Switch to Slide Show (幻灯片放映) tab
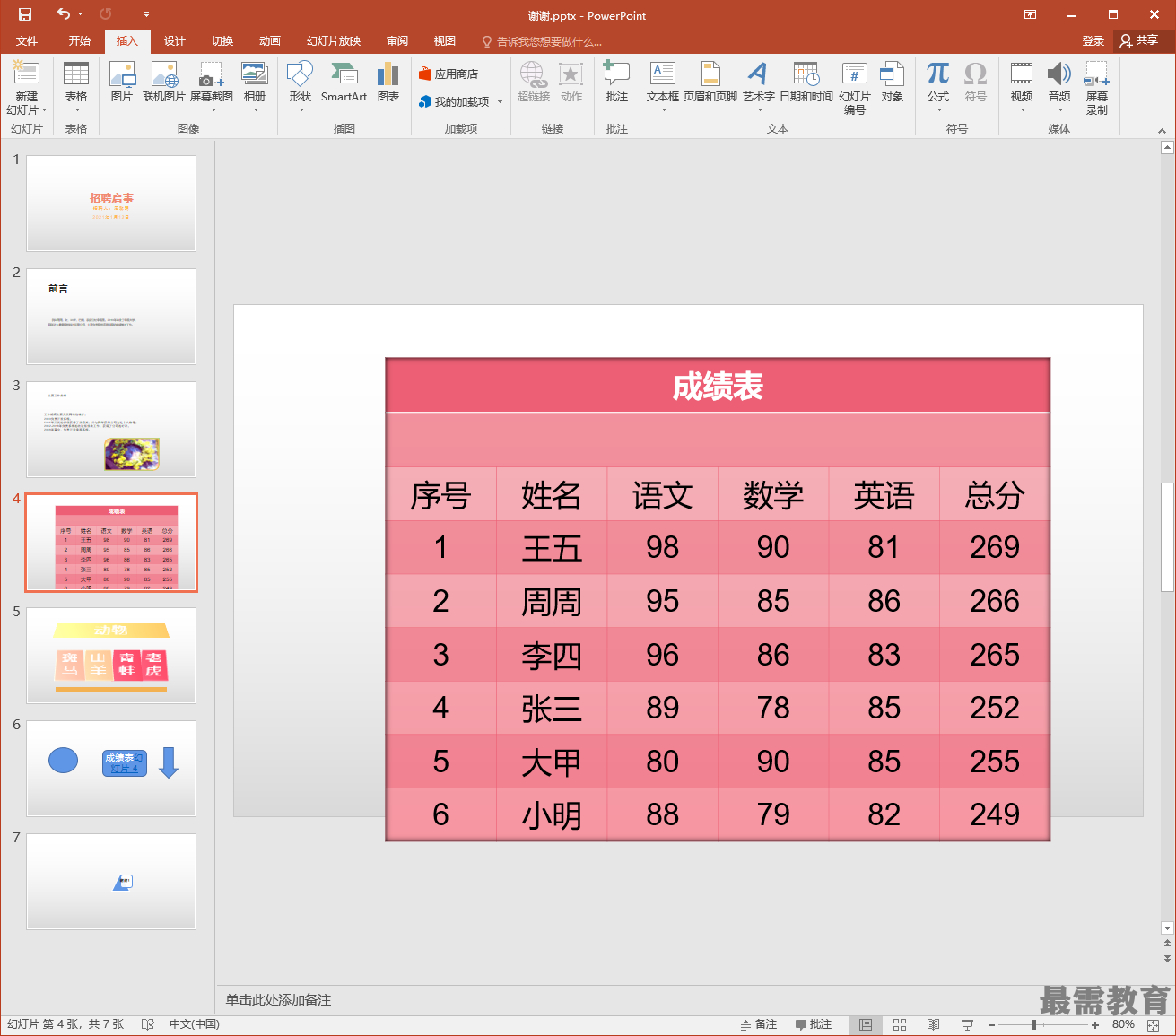 pos(334,41)
